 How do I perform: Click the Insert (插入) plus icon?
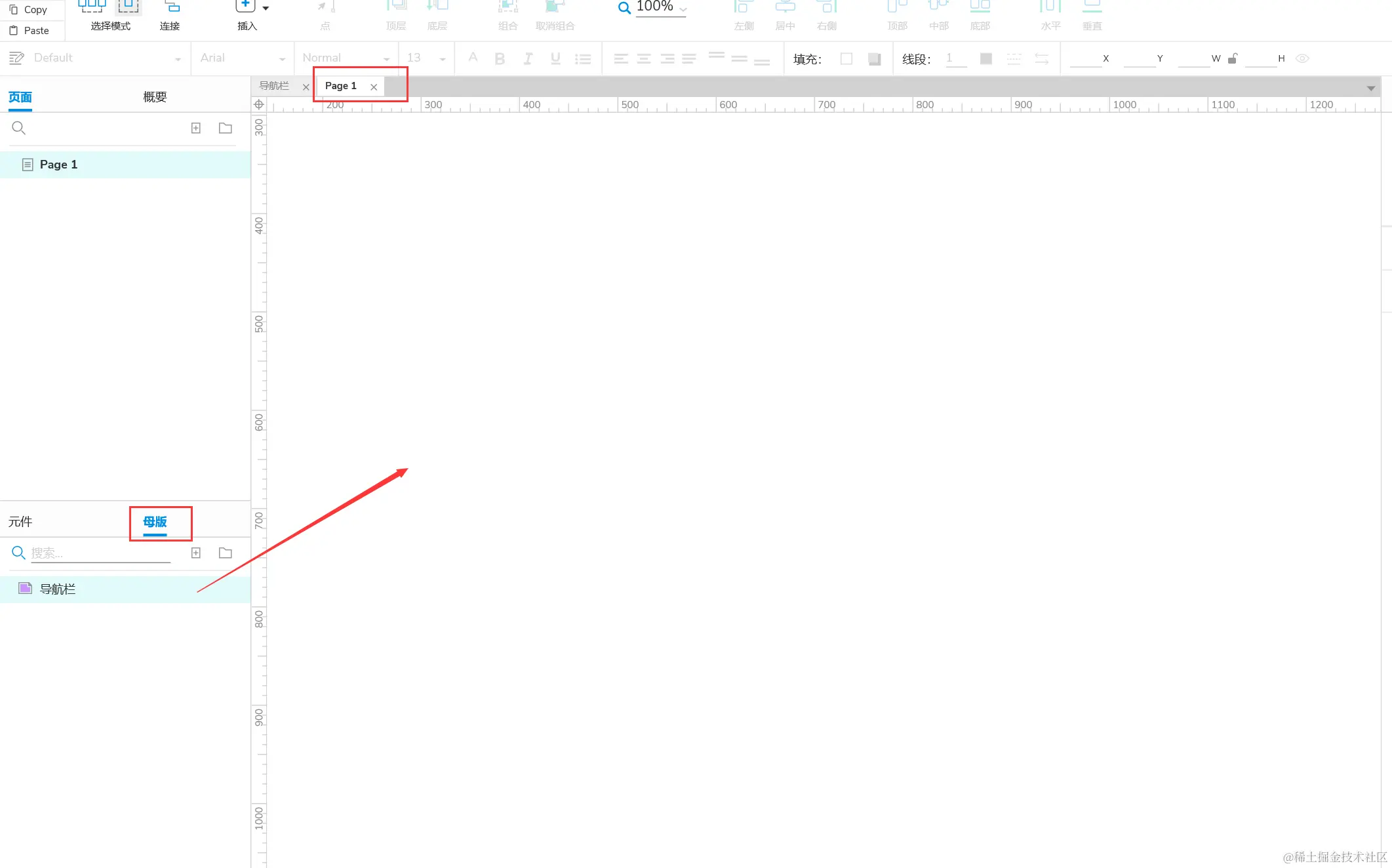(x=245, y=6)
